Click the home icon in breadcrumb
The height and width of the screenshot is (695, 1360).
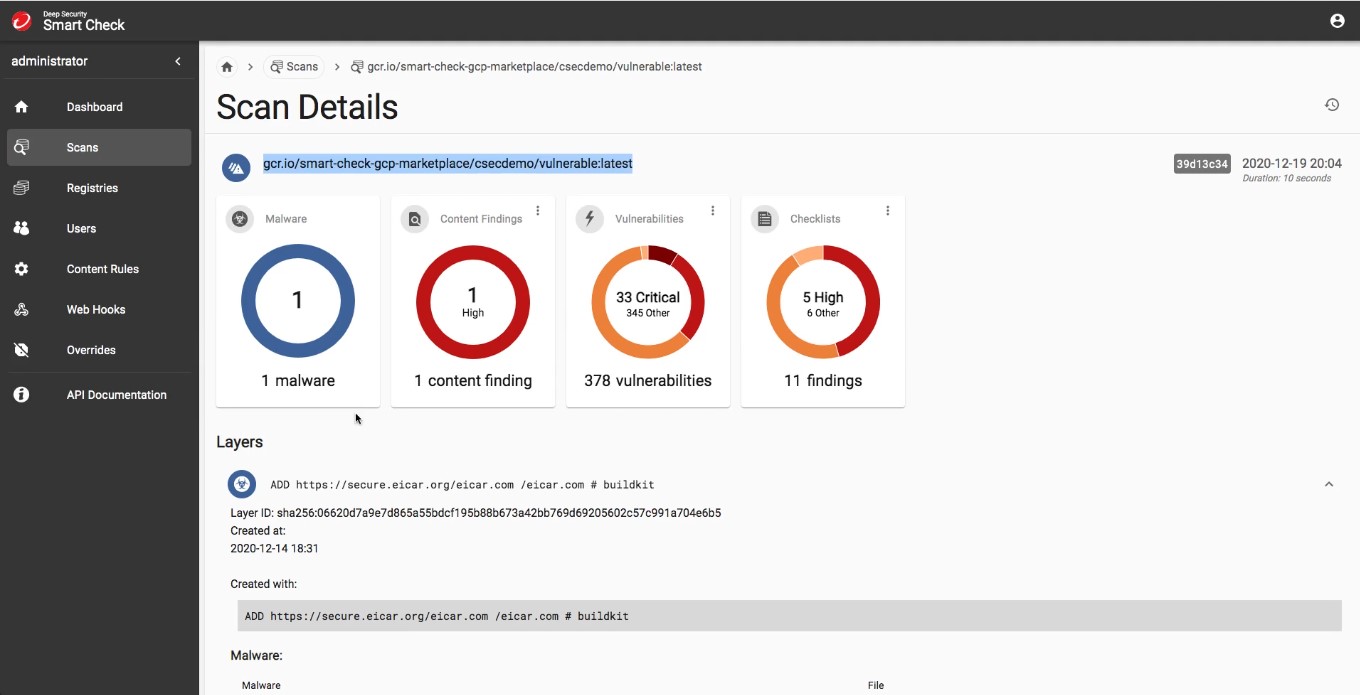(x=227, y=67)
